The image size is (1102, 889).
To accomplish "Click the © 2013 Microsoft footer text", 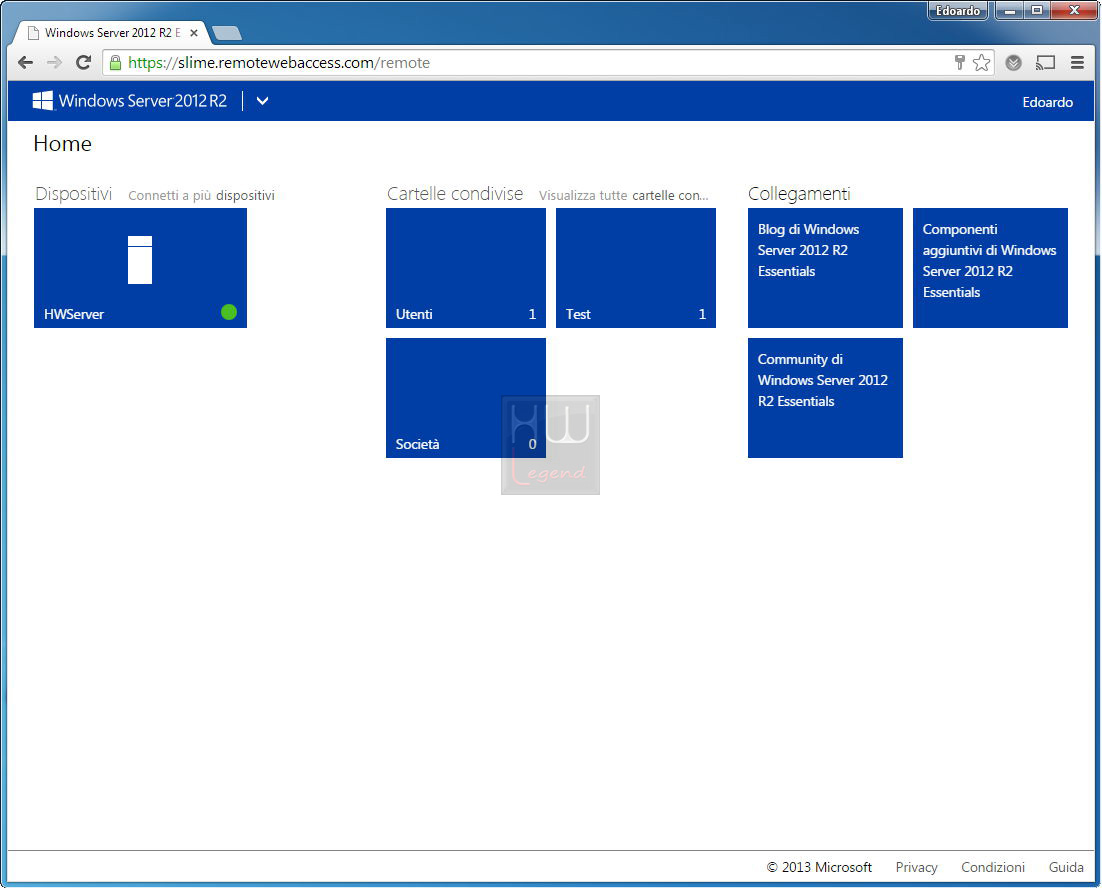I will point(819,867).
